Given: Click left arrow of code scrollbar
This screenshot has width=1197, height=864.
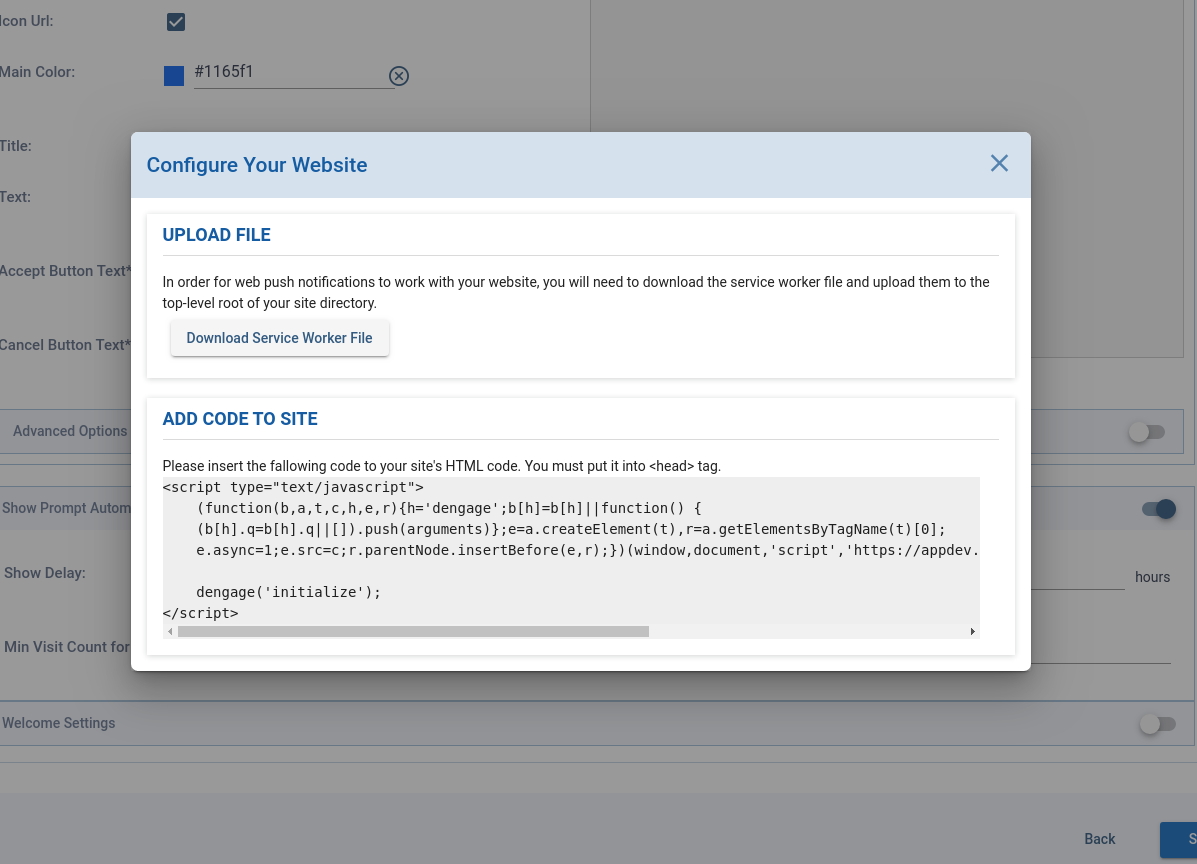Looking at the screenshot, I should click(169, 631).
